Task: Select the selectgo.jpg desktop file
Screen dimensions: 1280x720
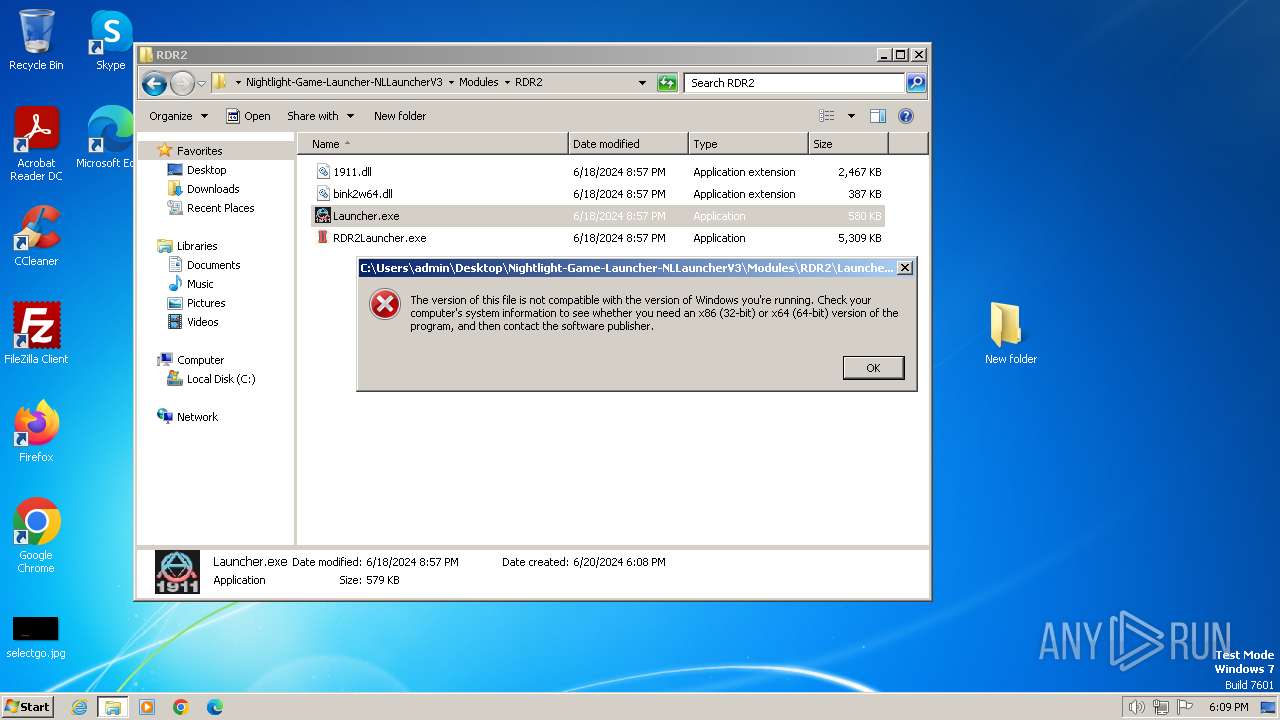Action: pyautogui.click(x=36, y=638)
